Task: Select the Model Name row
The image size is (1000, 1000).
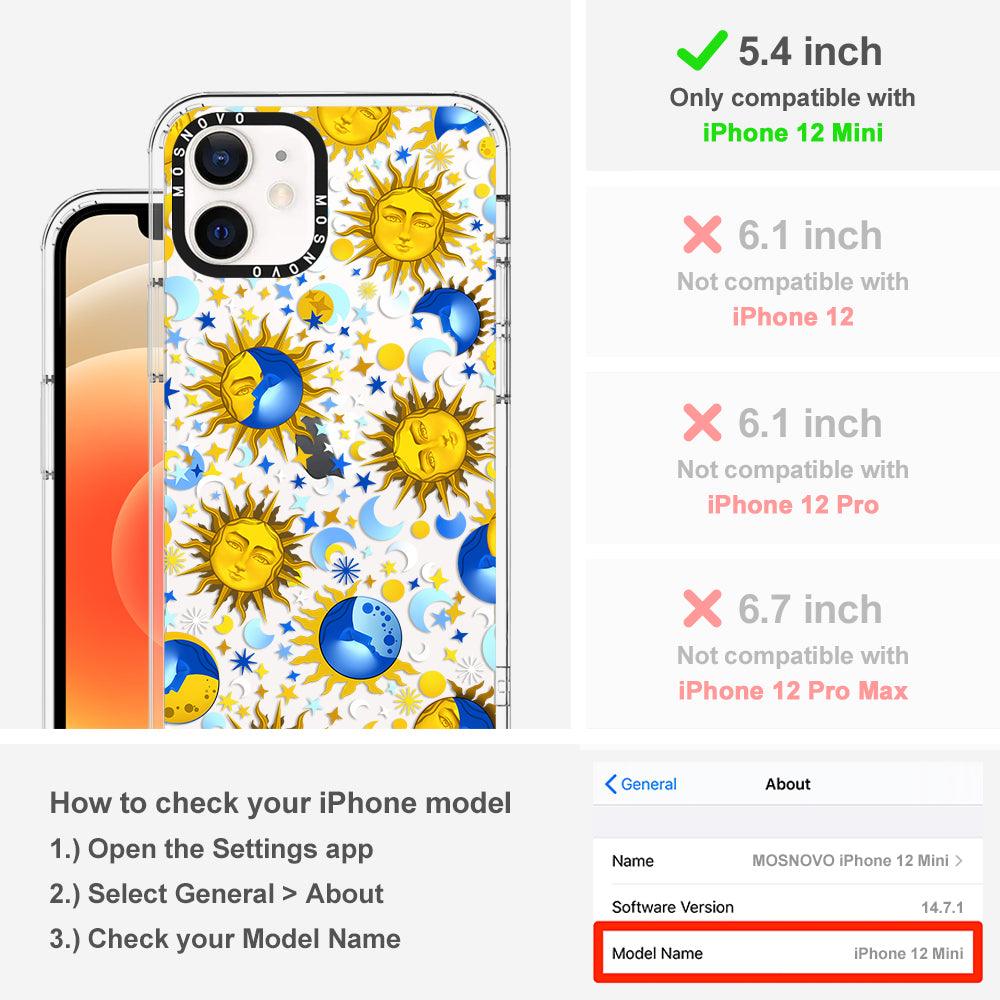Action: [788, 953]
